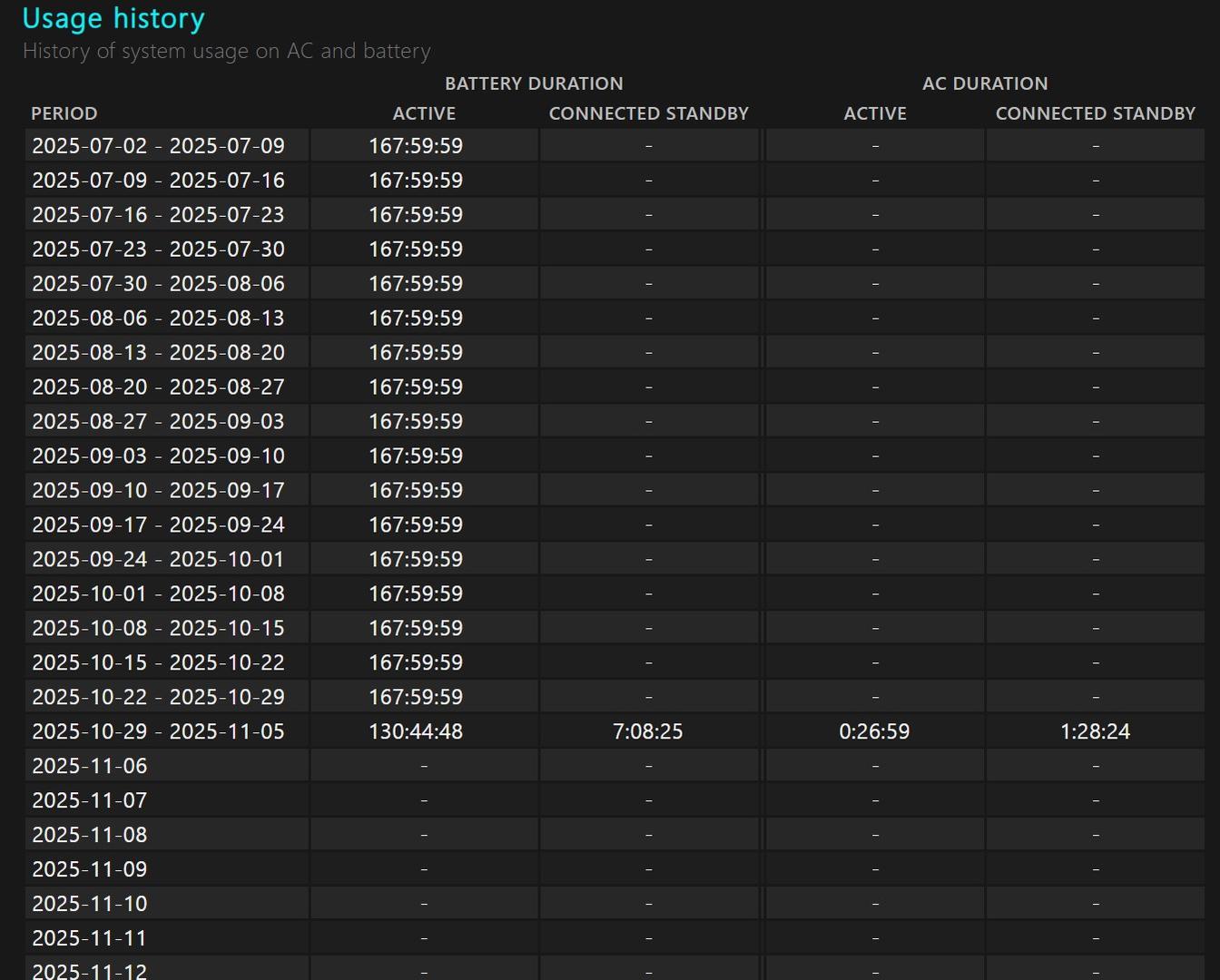Screen dimensions: 1220x980
Task: Click the 2025-11-11 period cell
Action: 89,939
